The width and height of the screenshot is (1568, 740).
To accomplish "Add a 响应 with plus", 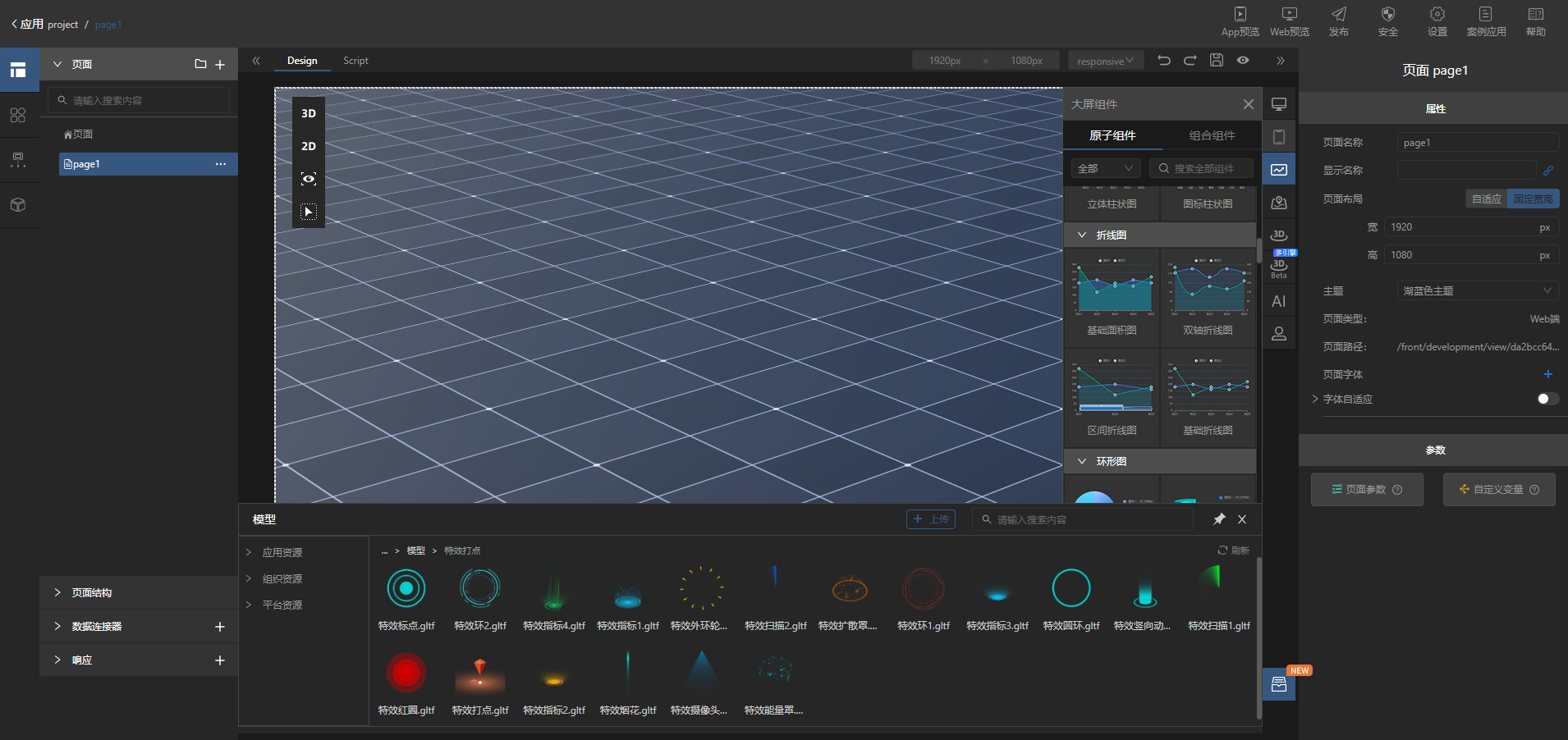I will tap(220, 660).
